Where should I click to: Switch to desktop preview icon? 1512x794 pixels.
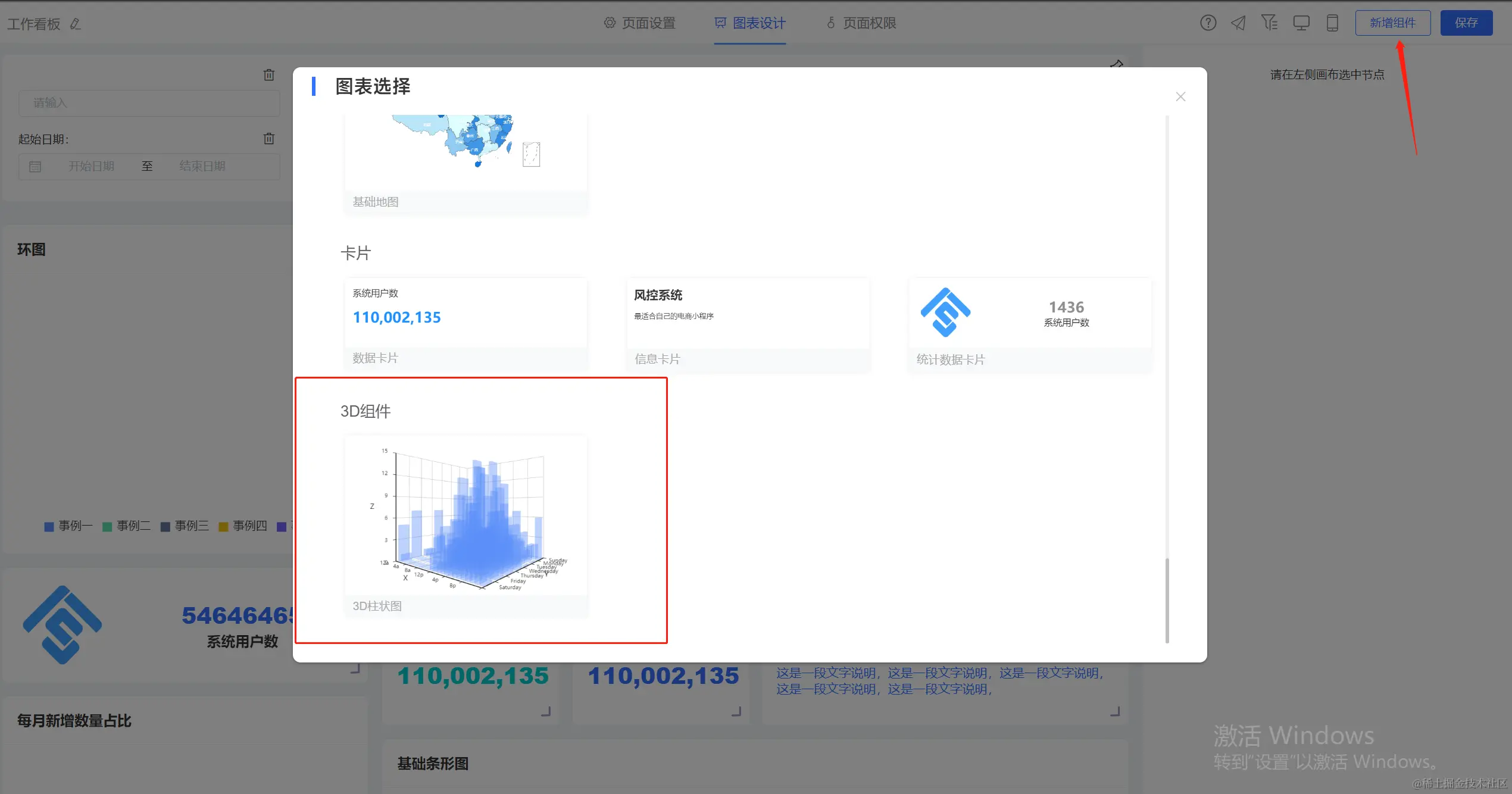1301,23
